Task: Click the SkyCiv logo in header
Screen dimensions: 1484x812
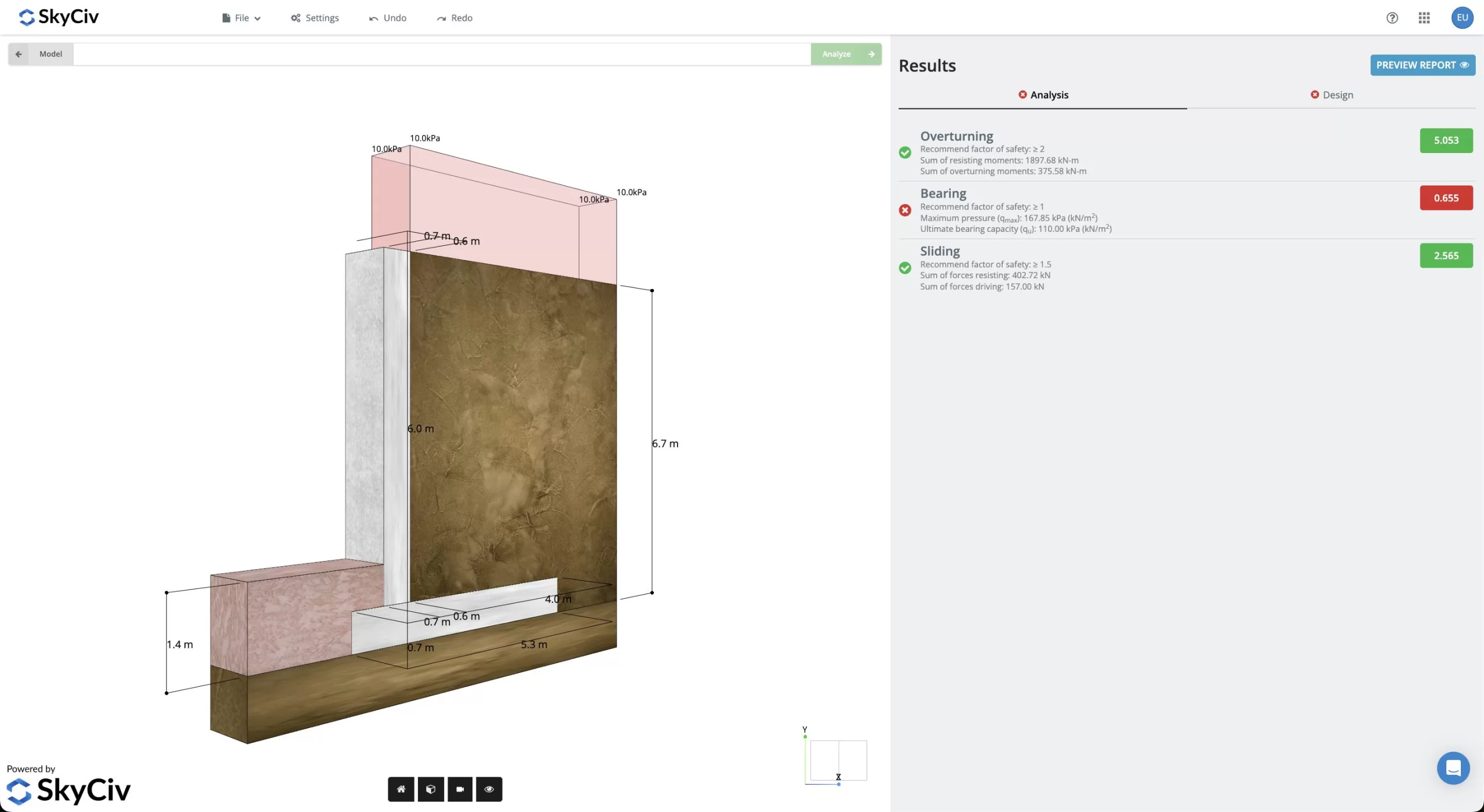Action: tap(59, 17)
